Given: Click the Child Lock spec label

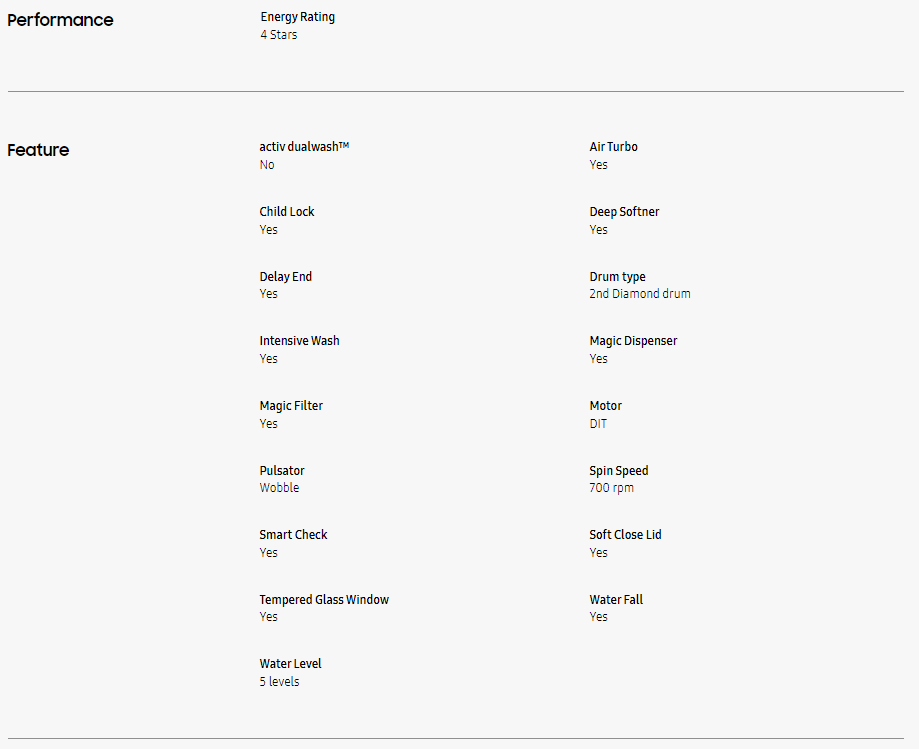Looking at the screenshot, I should click(x=287, y=212).
